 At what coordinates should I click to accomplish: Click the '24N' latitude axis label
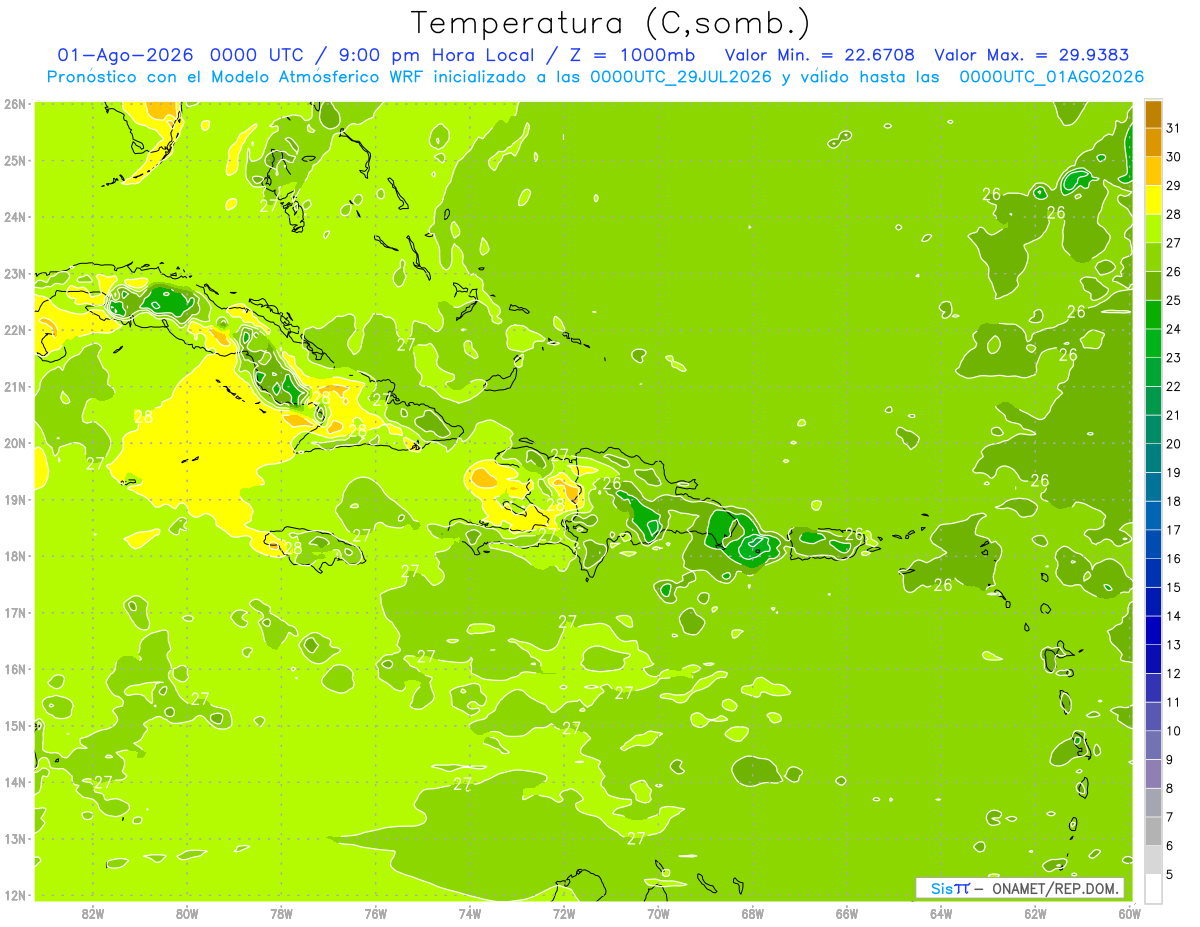[15, 217]
